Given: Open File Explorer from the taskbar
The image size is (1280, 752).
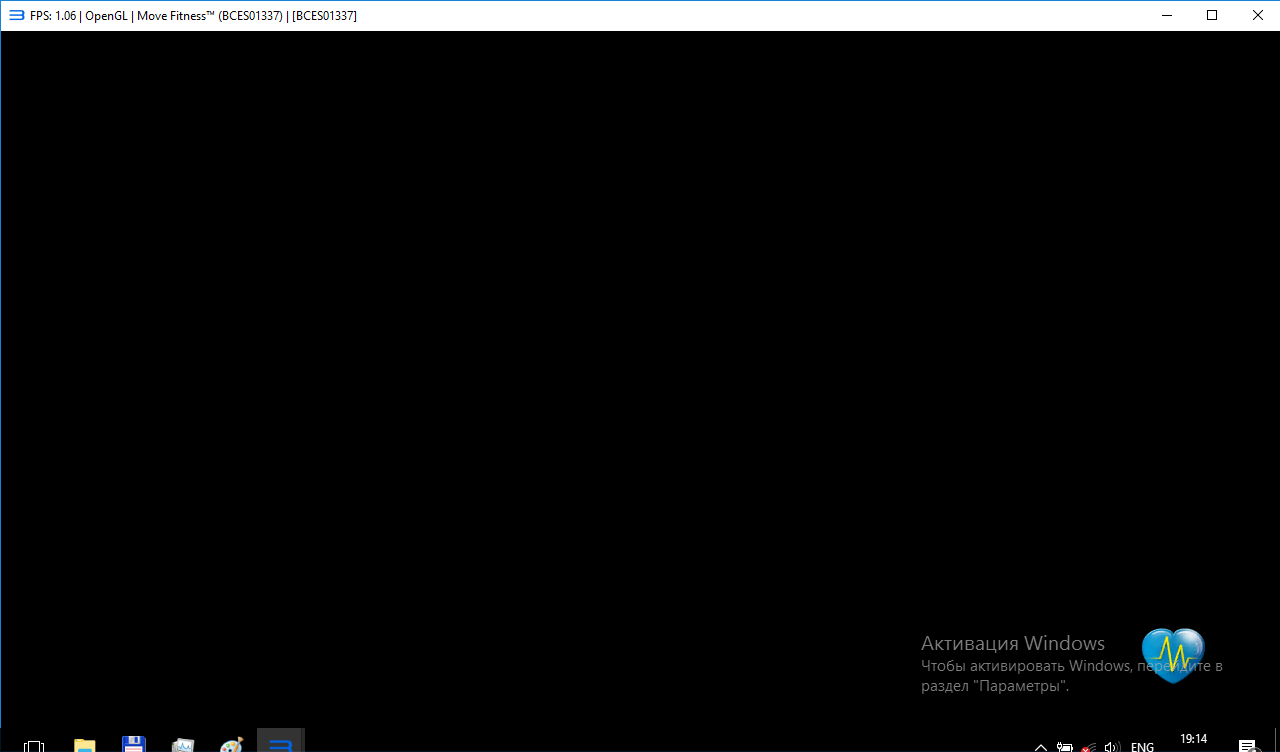Looking at the screenshot, I should click(x=85, y=745).
